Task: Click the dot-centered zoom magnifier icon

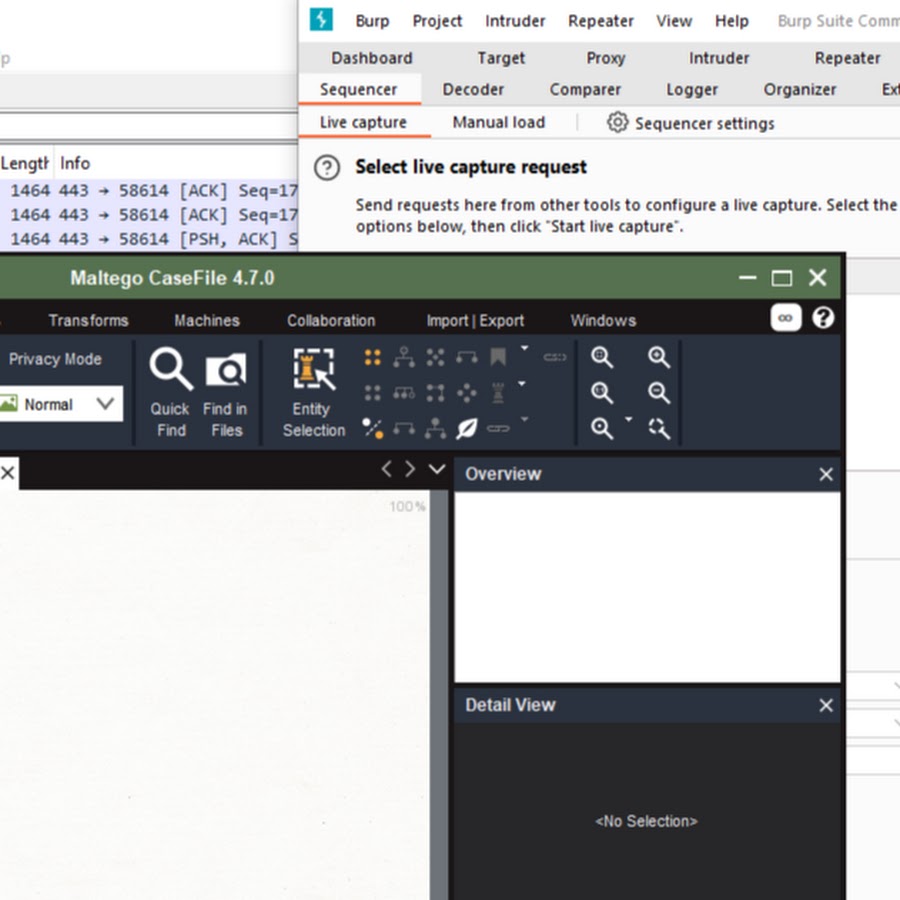Action: click(x=602, y=428)
